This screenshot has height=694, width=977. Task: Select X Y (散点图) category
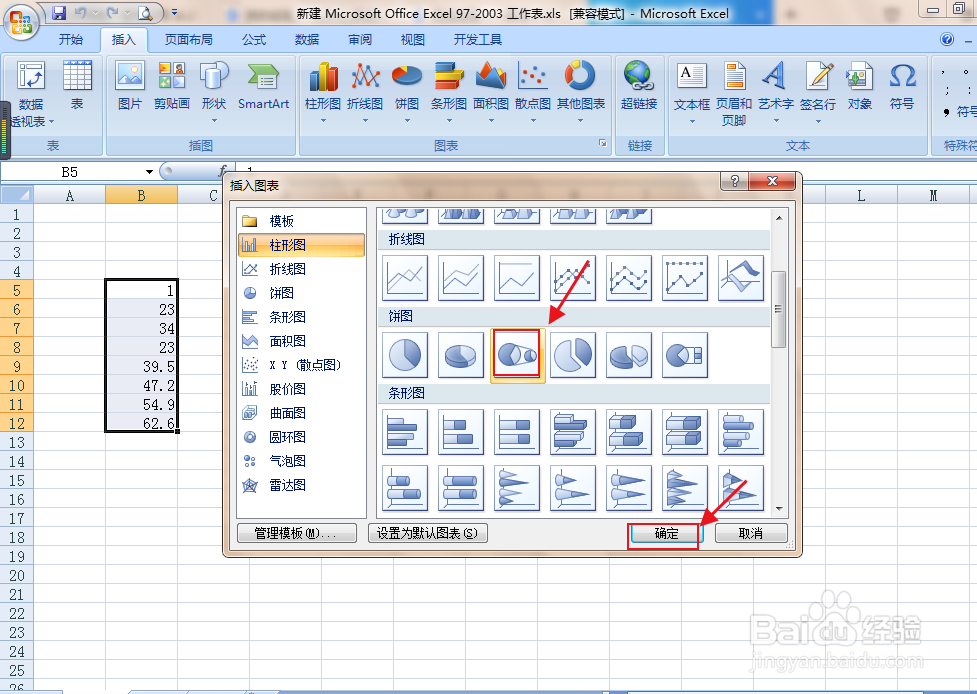pyautogui.click(x=302, y=365)
